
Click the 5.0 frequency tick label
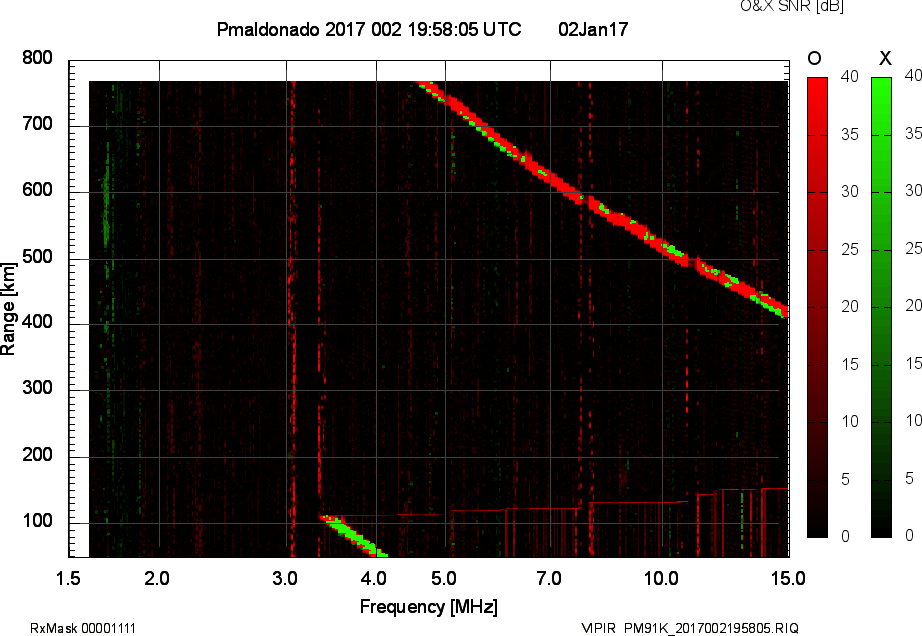(x=443, y=578)
